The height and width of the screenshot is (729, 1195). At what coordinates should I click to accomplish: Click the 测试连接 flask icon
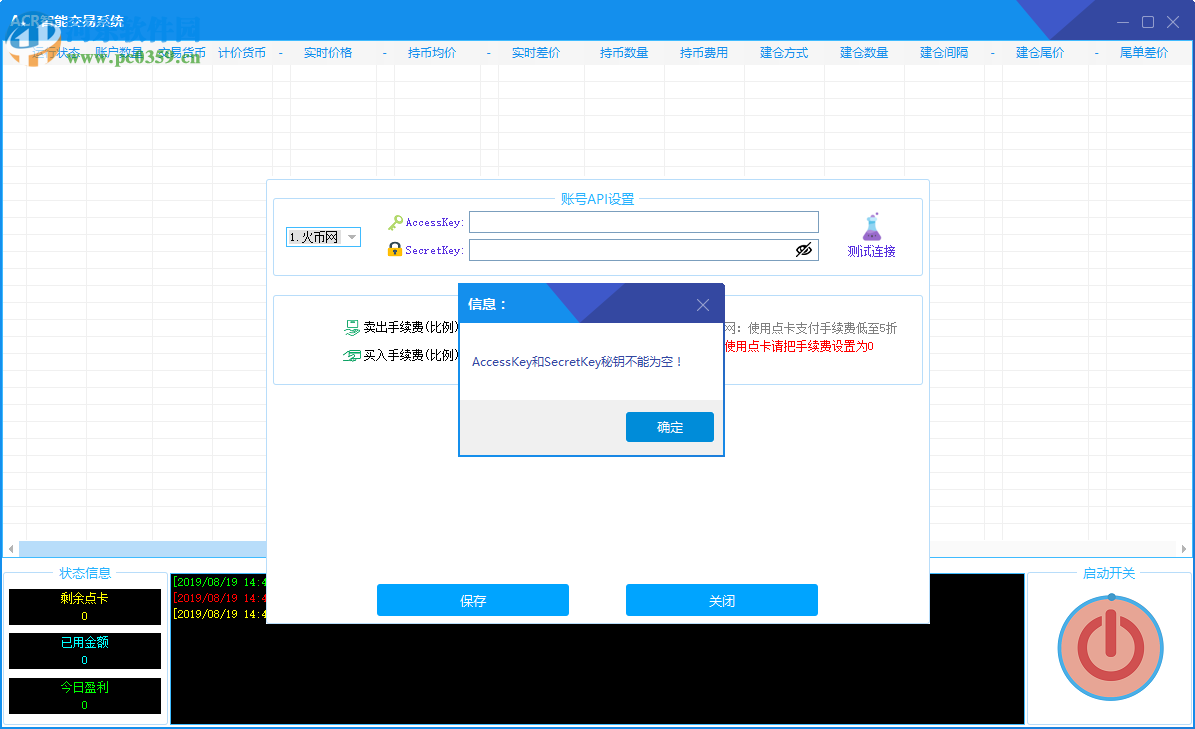point(871,228)
